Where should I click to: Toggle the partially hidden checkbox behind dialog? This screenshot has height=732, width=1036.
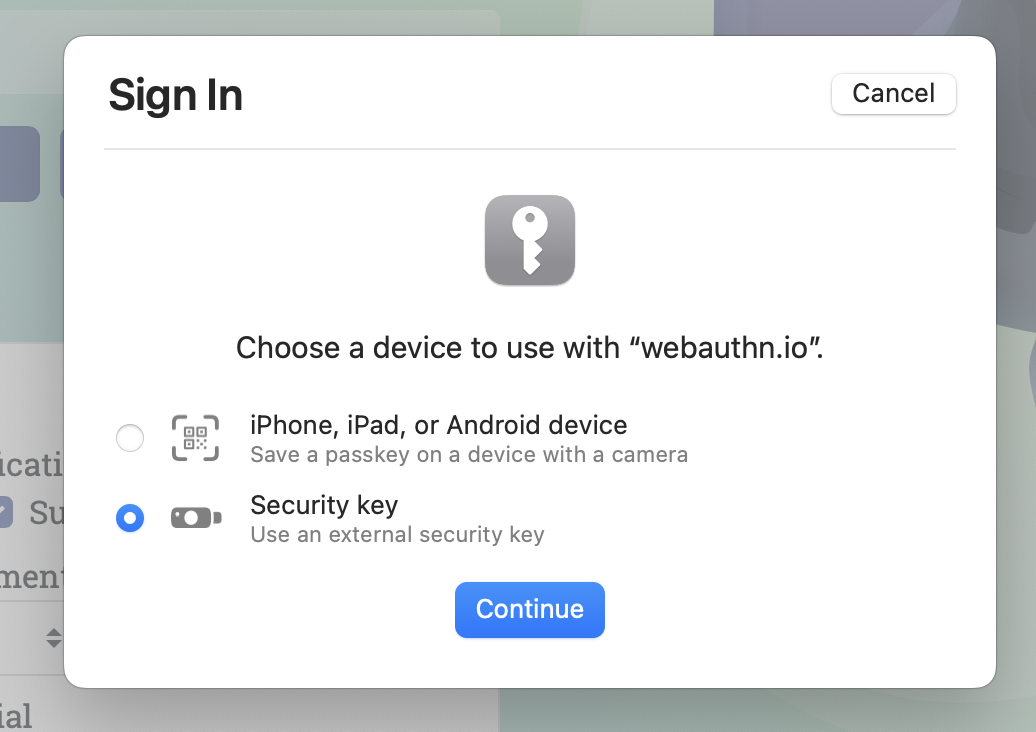(x=5, y=512)
